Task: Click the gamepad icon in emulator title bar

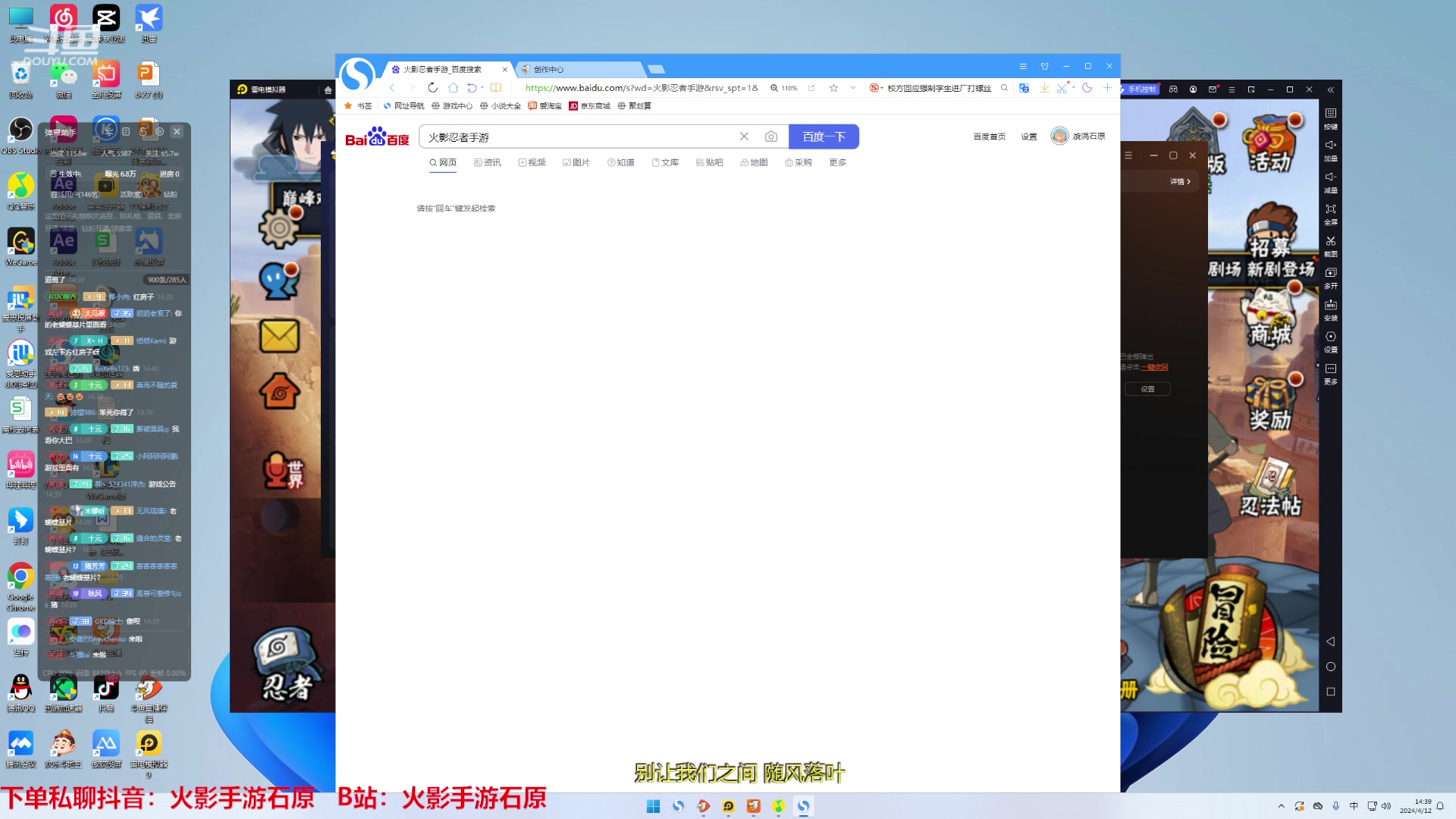Action: [1173, 89]
